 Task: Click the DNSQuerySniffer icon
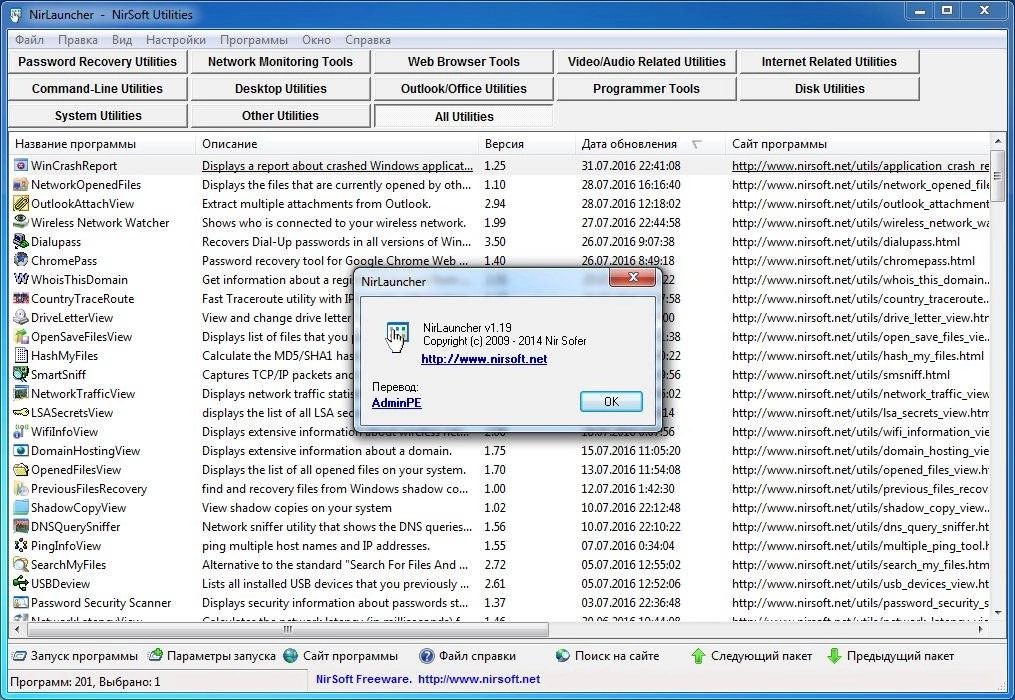click(x=21, y=526)
